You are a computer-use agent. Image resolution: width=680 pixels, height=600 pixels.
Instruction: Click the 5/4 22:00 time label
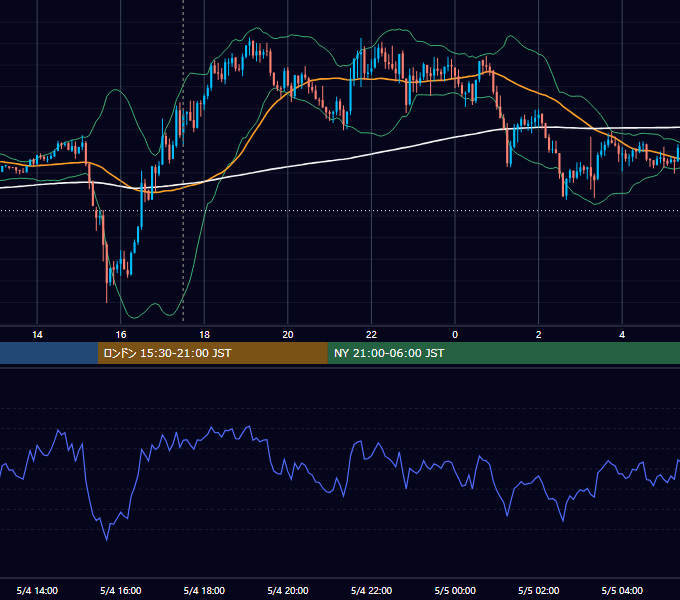coord(371,590)
